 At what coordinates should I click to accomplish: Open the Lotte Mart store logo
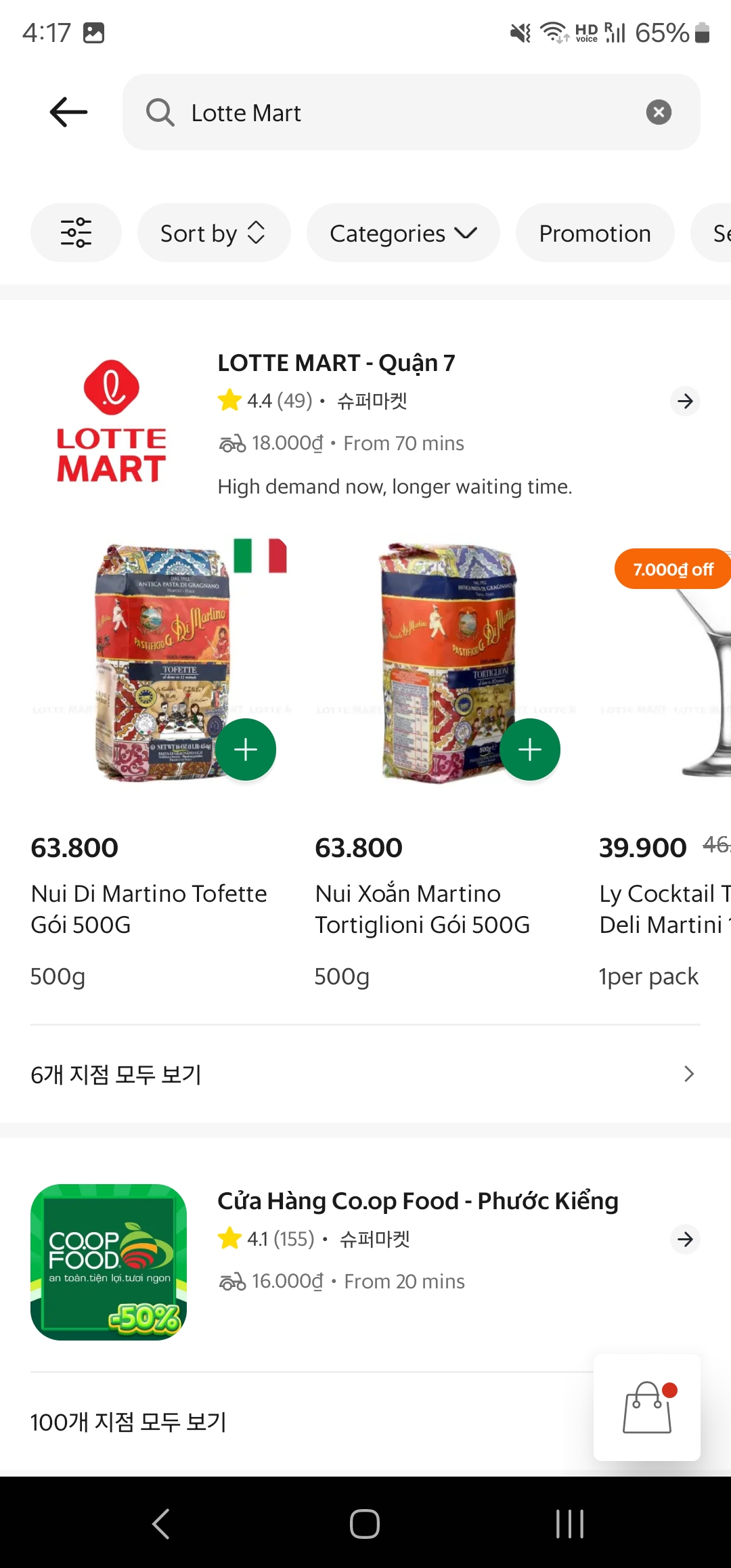point(111,421)
